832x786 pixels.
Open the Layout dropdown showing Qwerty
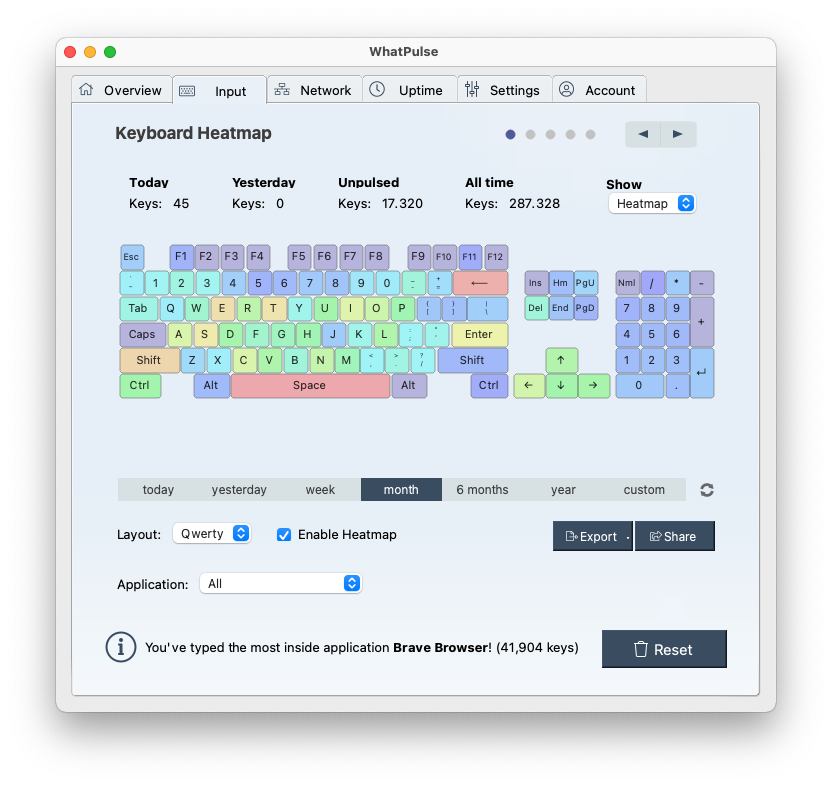pos(211,534)
